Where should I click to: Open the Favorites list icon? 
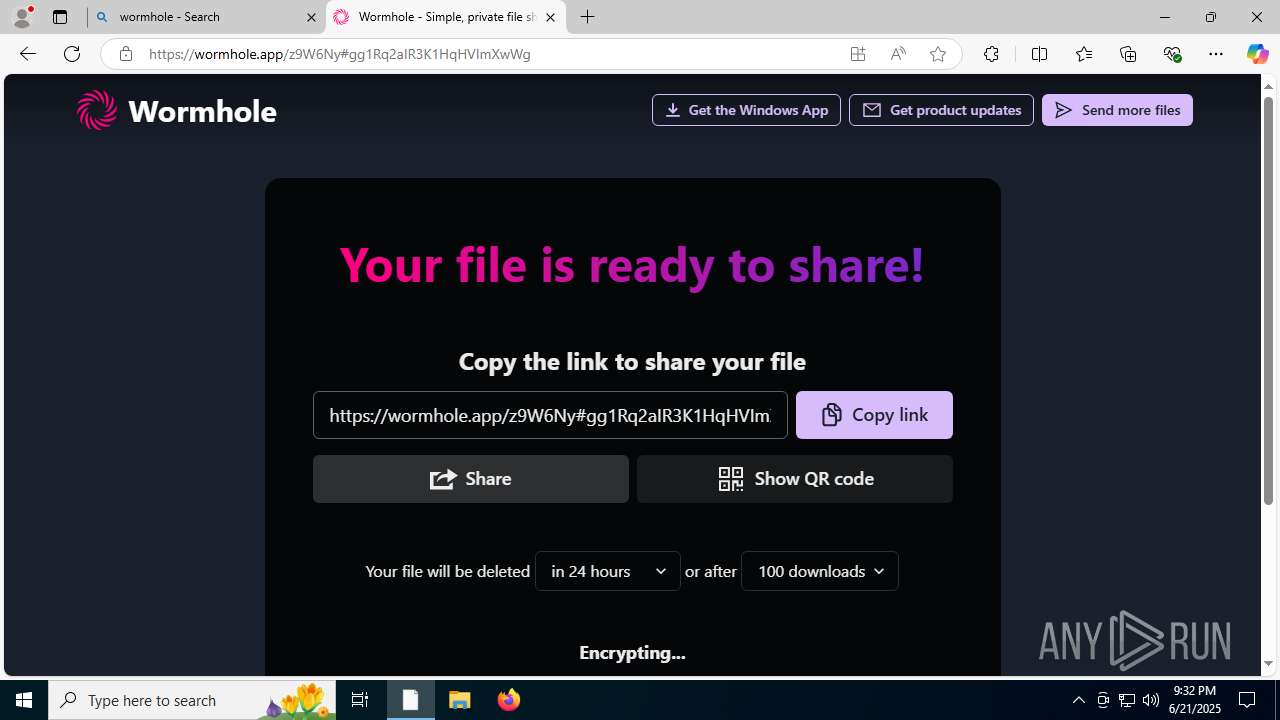(1084, 54)
